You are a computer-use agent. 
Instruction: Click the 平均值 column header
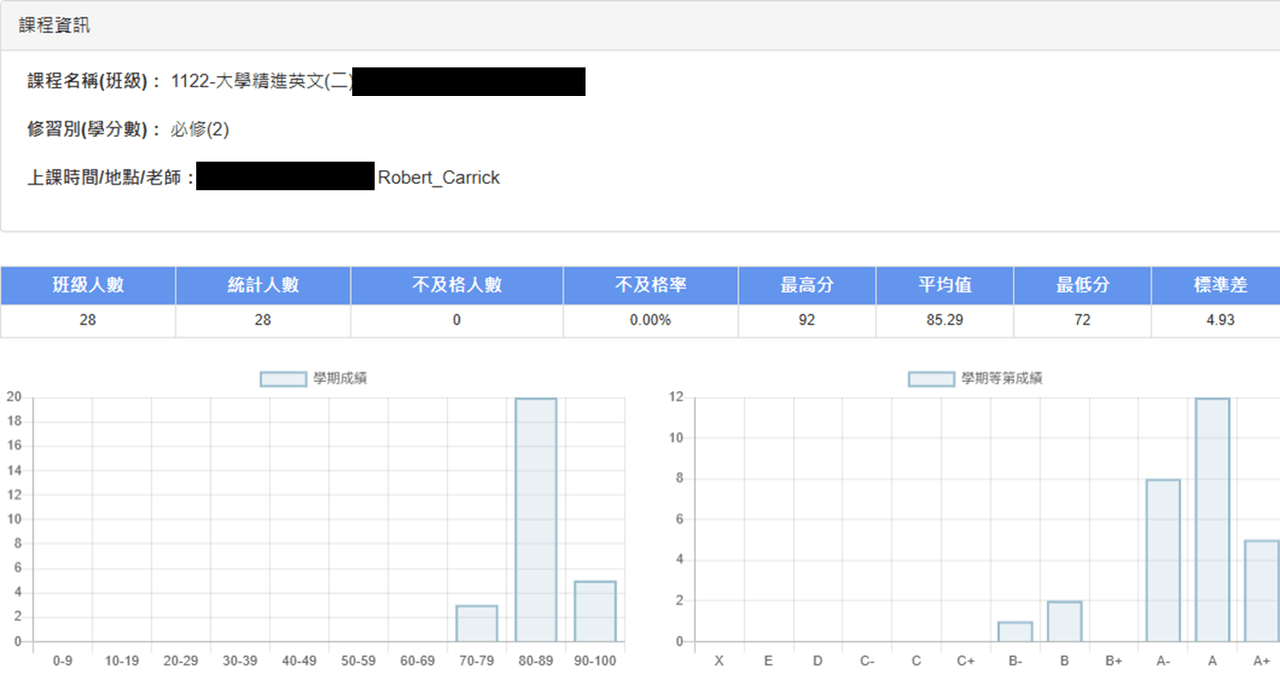[x=945, y=285]
